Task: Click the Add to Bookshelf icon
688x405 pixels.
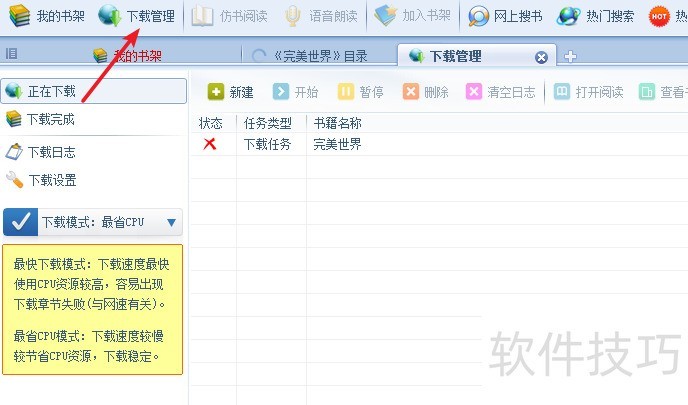Action: [x=385, y=15]
